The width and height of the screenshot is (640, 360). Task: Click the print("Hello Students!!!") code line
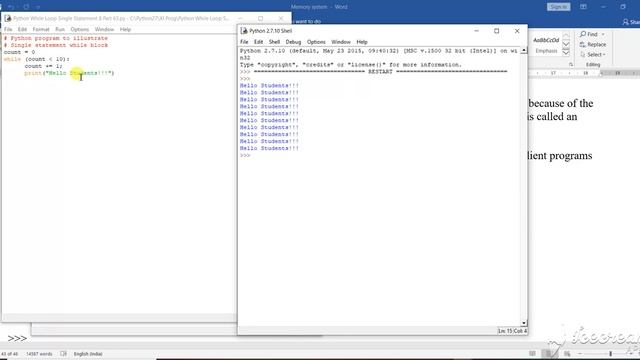click(x=69, y=73)
